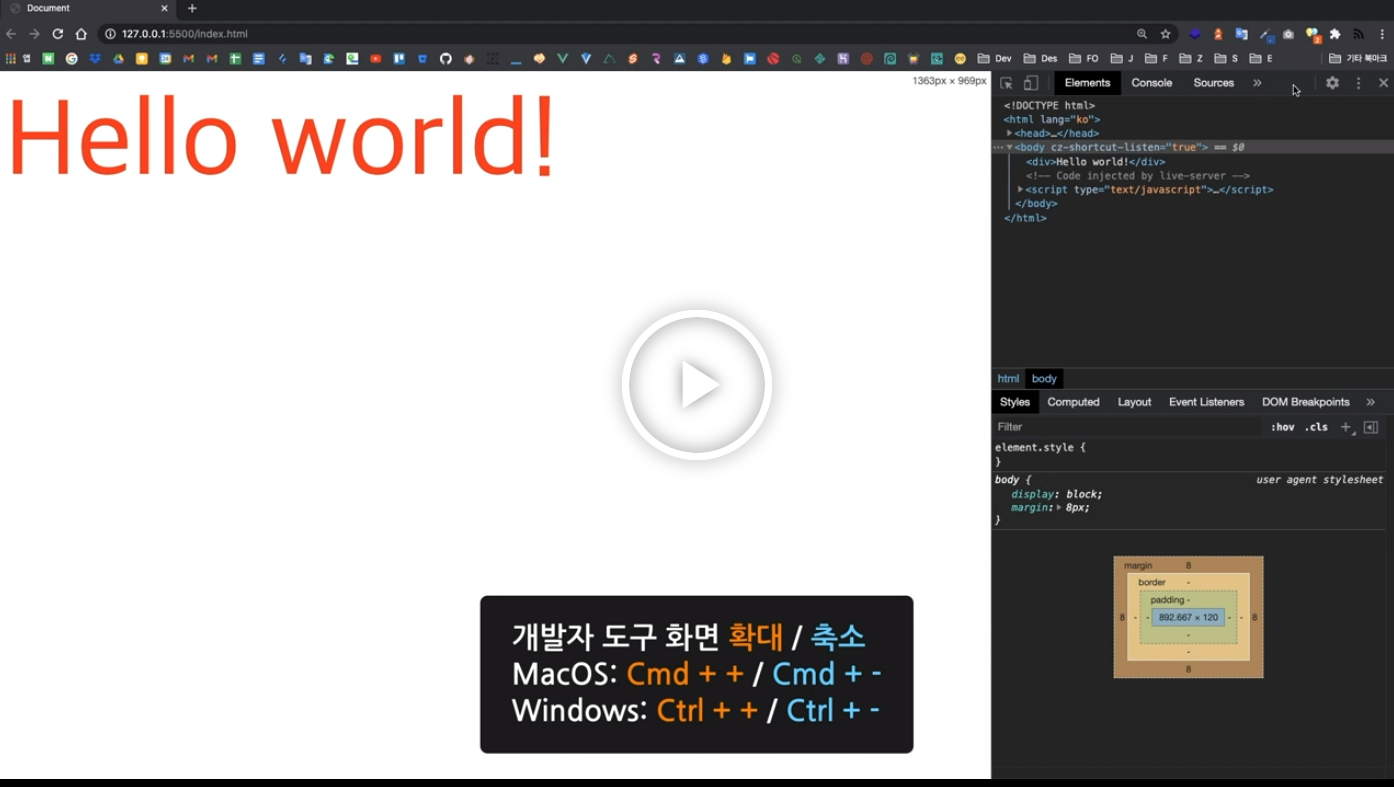Screen dimensions: 1394x787
Task: Expand the script element in DOM tree
Action: click(x=1020, y=189)
